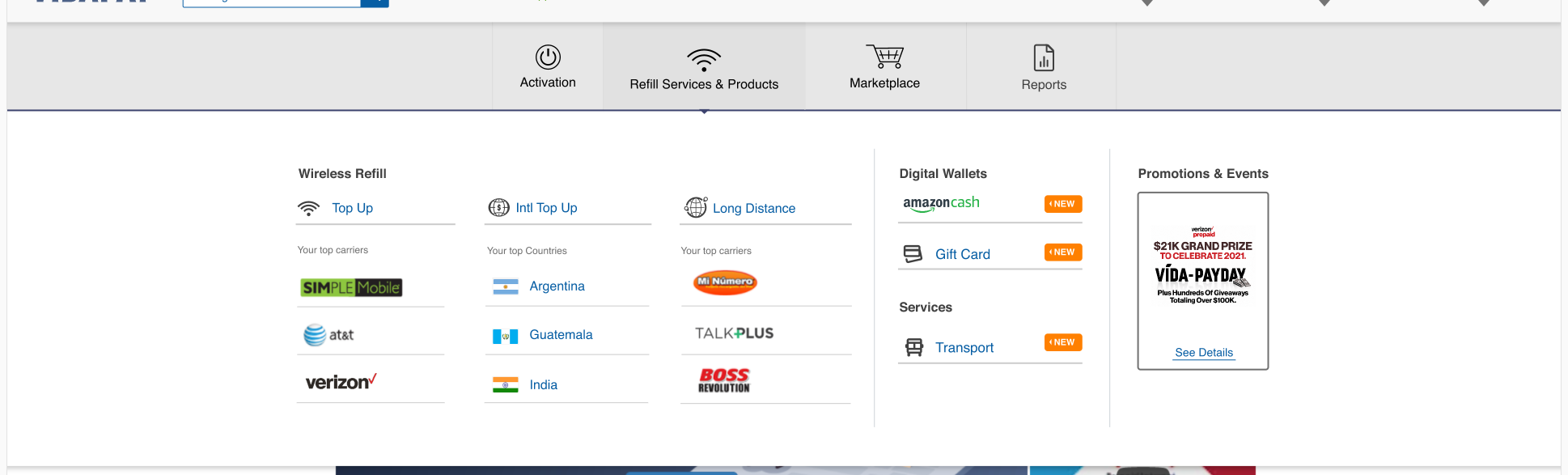Choose the Boss Revolution carrier logo
Image resolution: width=1568 pixels, height=475 pixels.
point(724,380)
